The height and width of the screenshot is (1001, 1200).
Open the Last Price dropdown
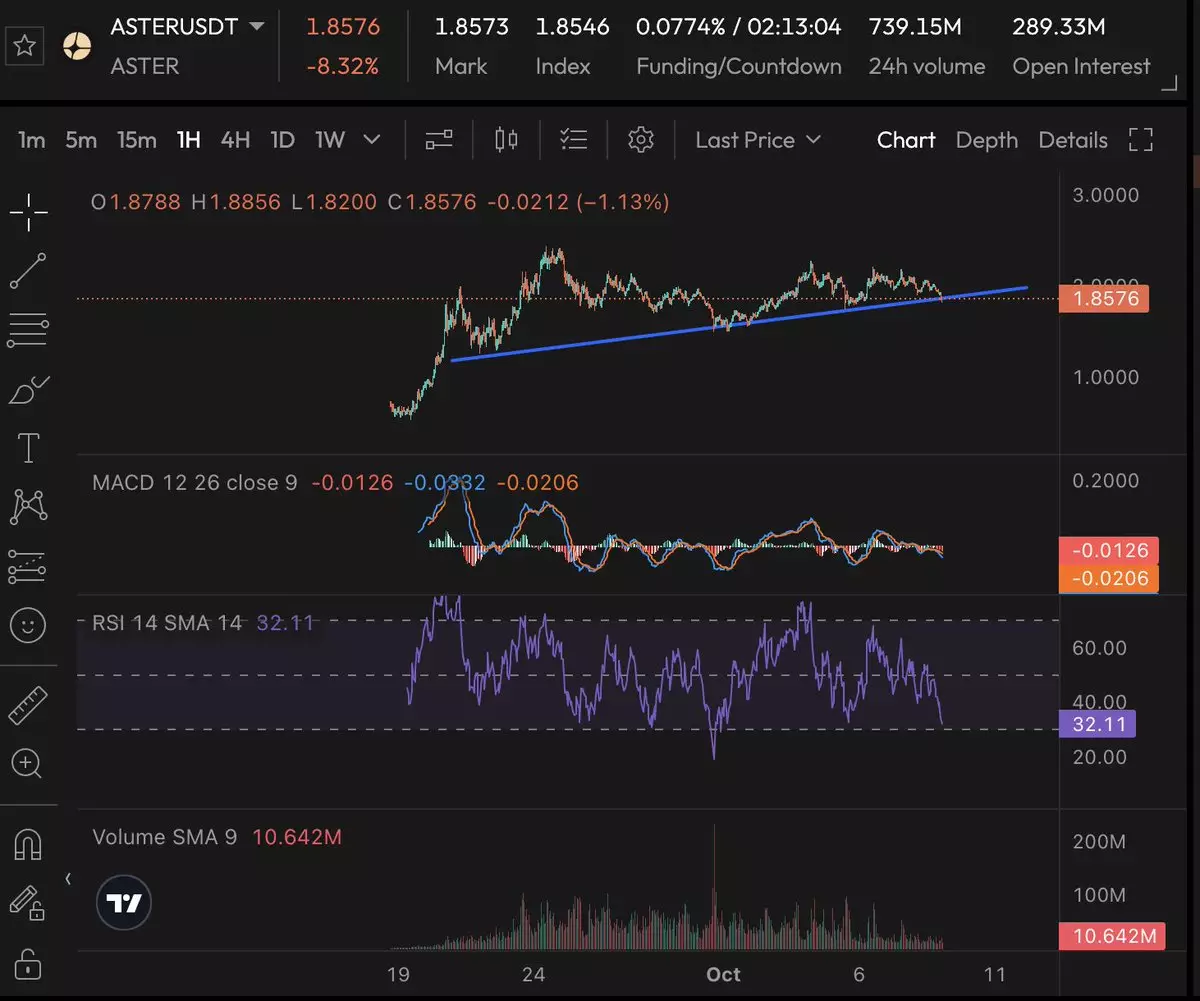pos(758,140)
